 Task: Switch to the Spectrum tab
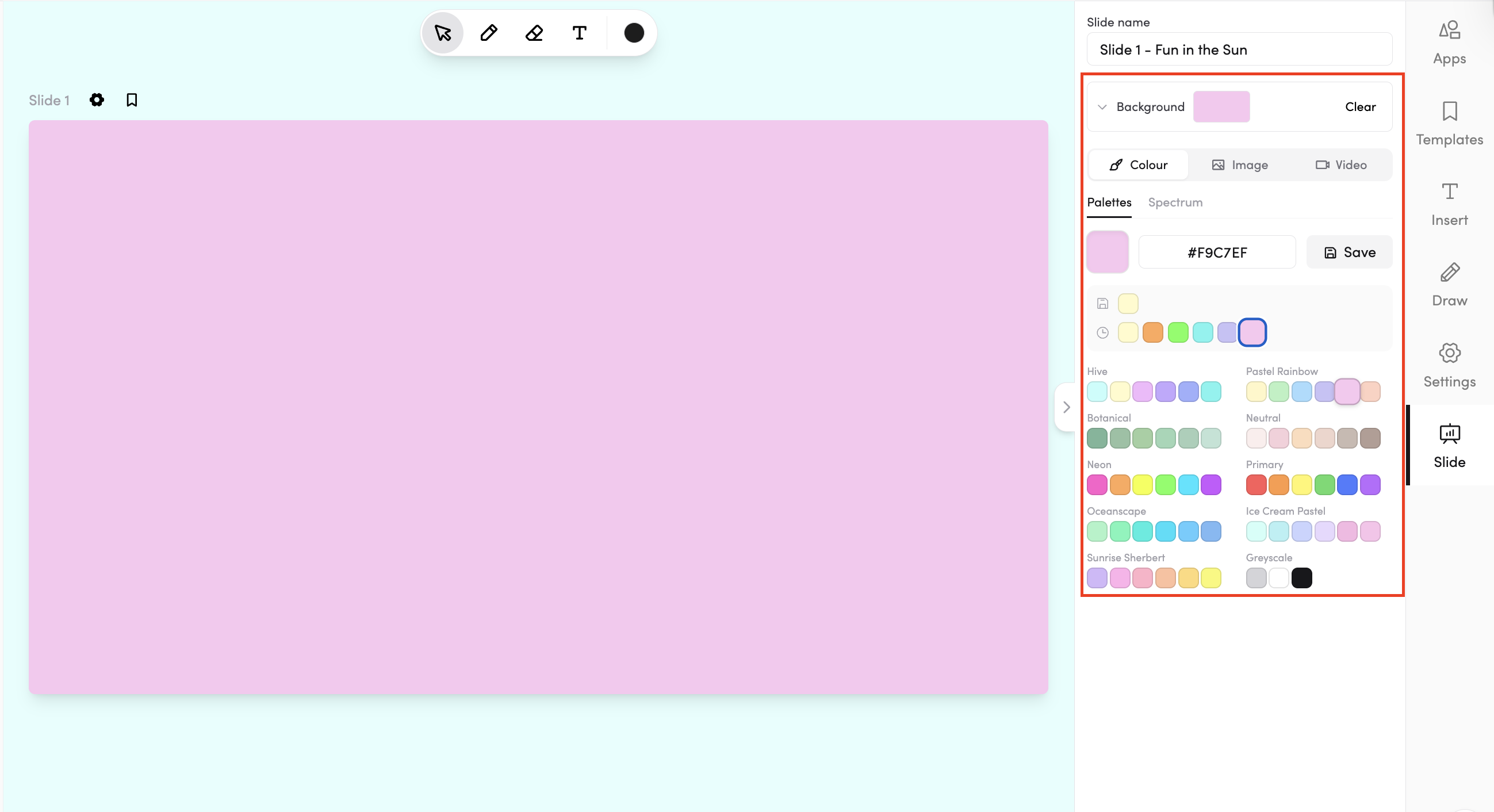point(1175,202)
